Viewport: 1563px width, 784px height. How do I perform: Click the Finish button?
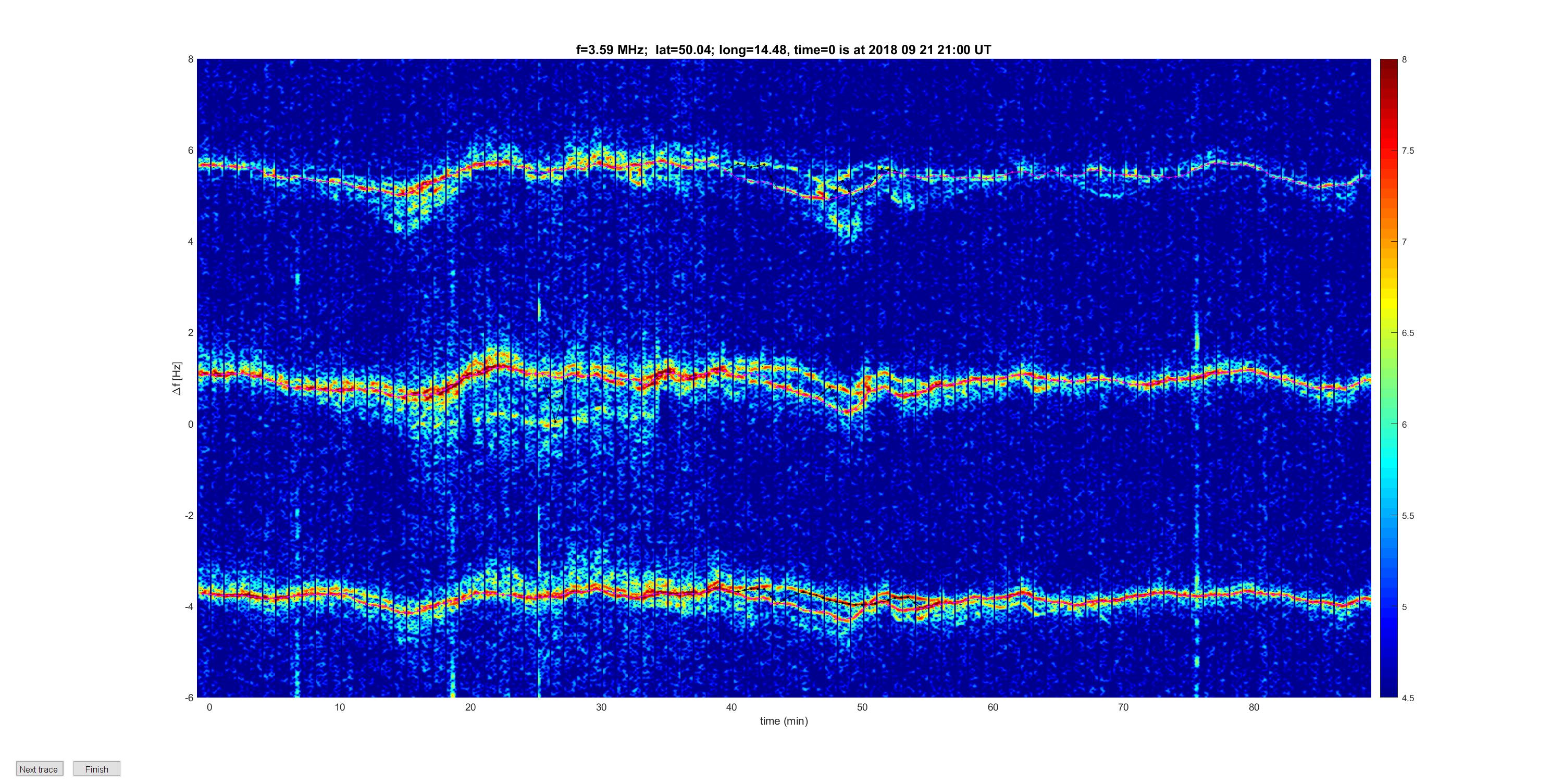pos(96,769)
